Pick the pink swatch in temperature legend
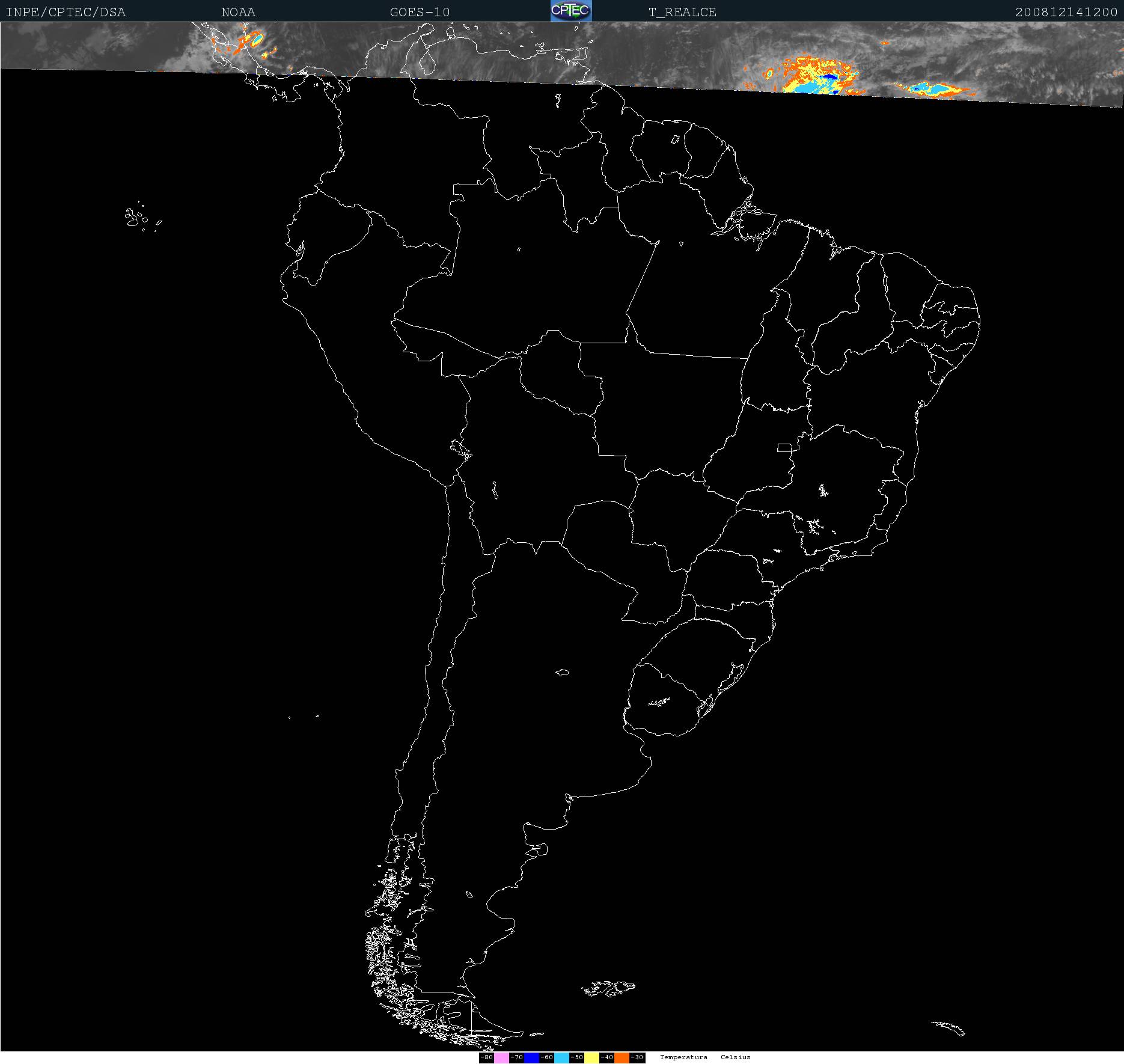The height and width of the screenshot is (1064, 1124). point(501,1057)
